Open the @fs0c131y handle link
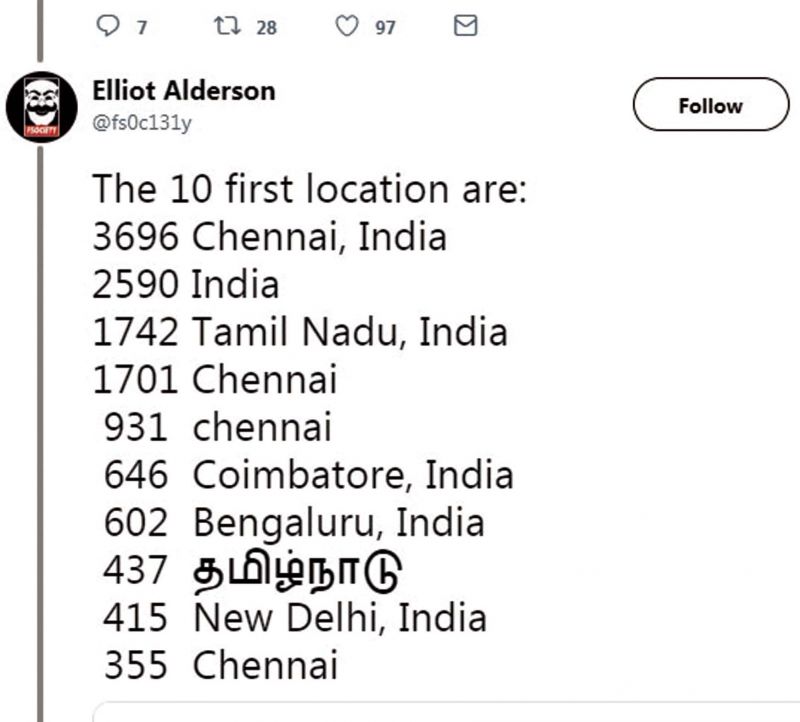 [142, 123]
